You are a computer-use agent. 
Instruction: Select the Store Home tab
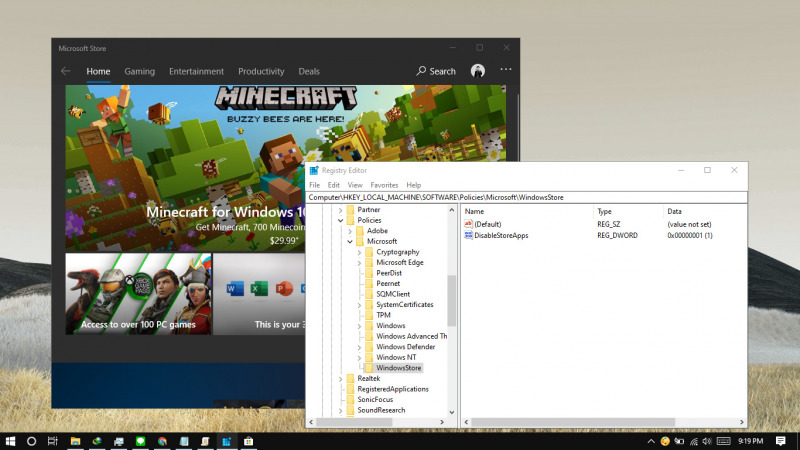coord(98,71)
